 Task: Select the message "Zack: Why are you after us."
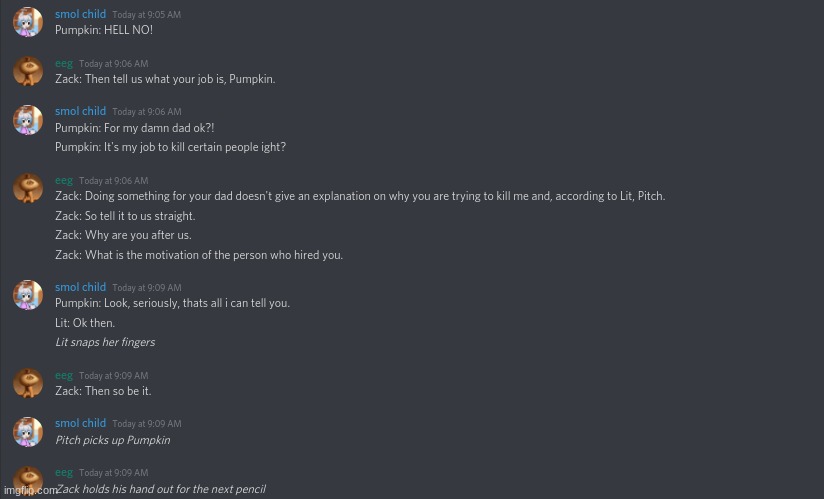[123, 235]
